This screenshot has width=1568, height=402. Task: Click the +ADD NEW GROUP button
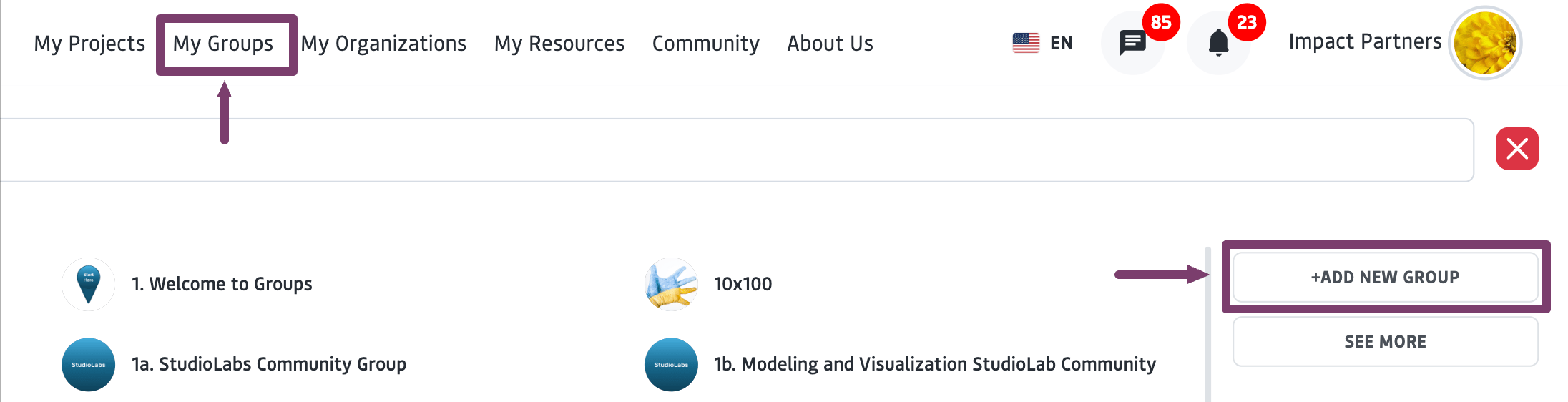click(1385, 277)
